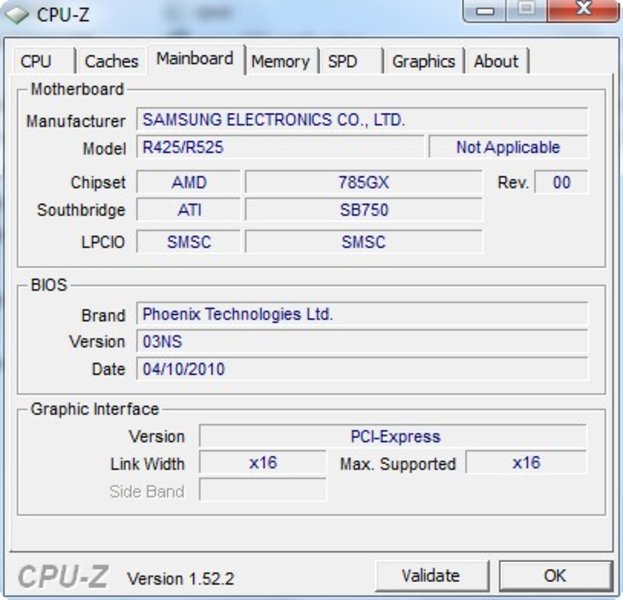This screenshot has width=623, height=600.
Task: Select the Chipset vendor AMD field
Action: pos(188,182)
